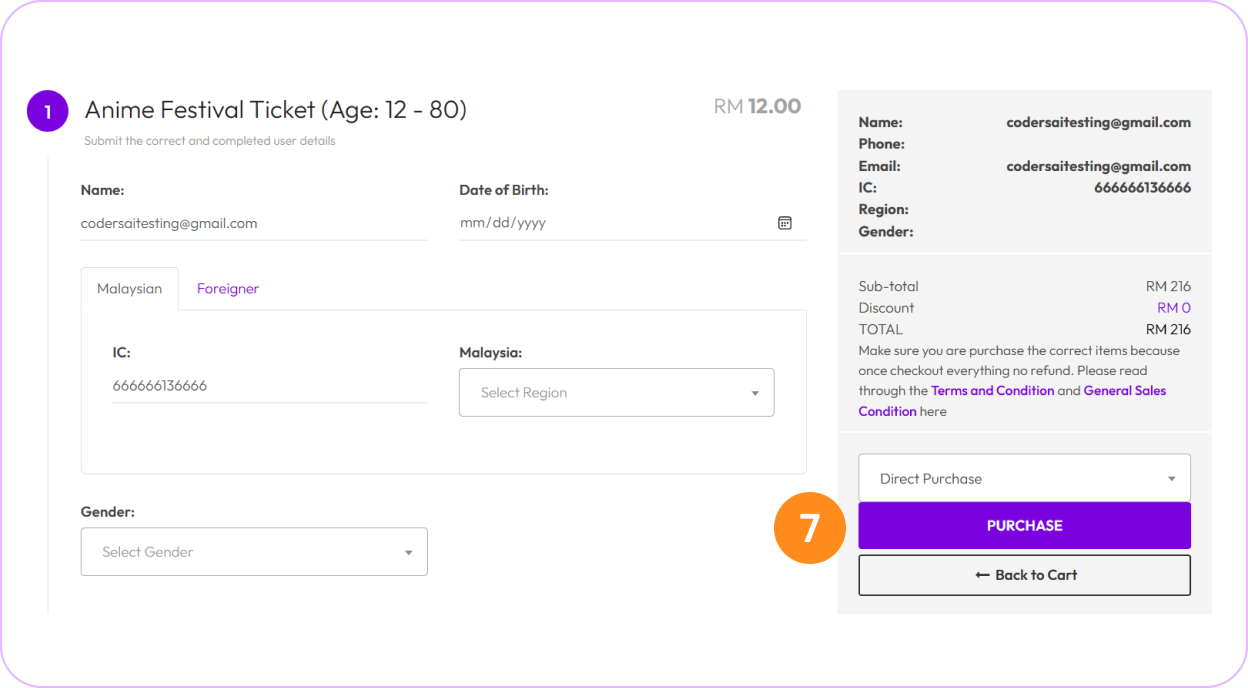Go back using Back to Cart button
The image size is (1248, 688).
tap(1024, 575)
